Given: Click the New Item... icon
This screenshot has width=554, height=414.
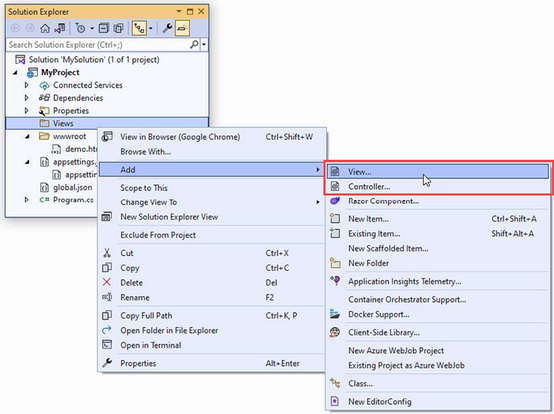Looking at the screenshot, I should 335,218.
